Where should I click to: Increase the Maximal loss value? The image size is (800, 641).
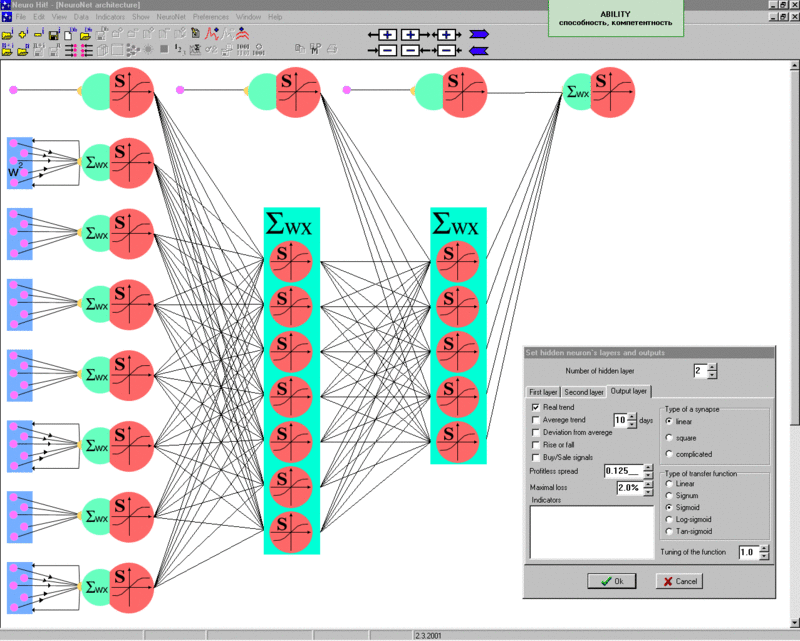coord(648,484)
